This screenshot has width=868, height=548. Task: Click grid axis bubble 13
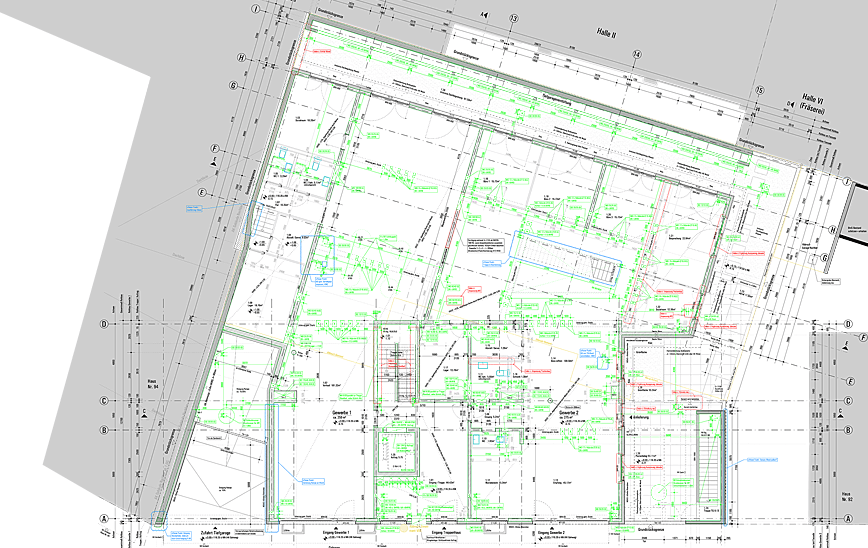click(515, 19)
